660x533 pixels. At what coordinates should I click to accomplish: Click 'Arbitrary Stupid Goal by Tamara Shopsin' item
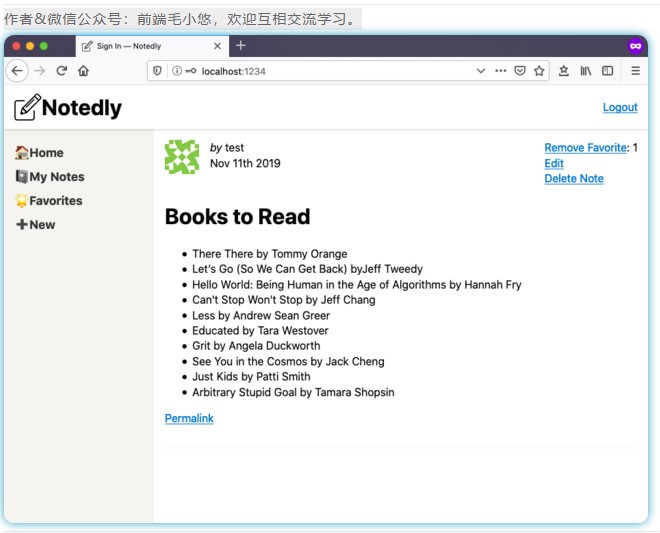tap(293, 392)
